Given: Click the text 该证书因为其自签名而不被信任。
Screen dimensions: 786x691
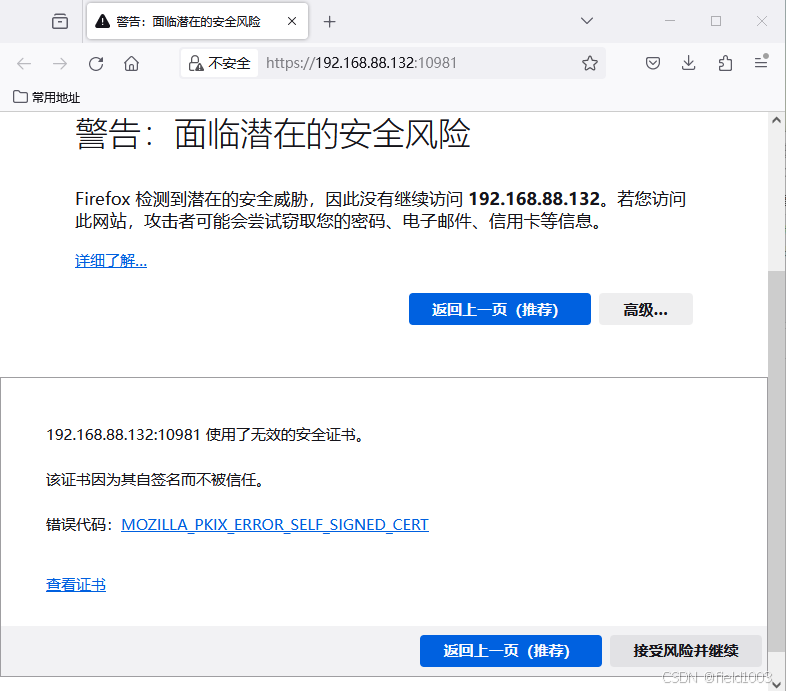Looking at the screenshot, I should (x=155, y=480).
